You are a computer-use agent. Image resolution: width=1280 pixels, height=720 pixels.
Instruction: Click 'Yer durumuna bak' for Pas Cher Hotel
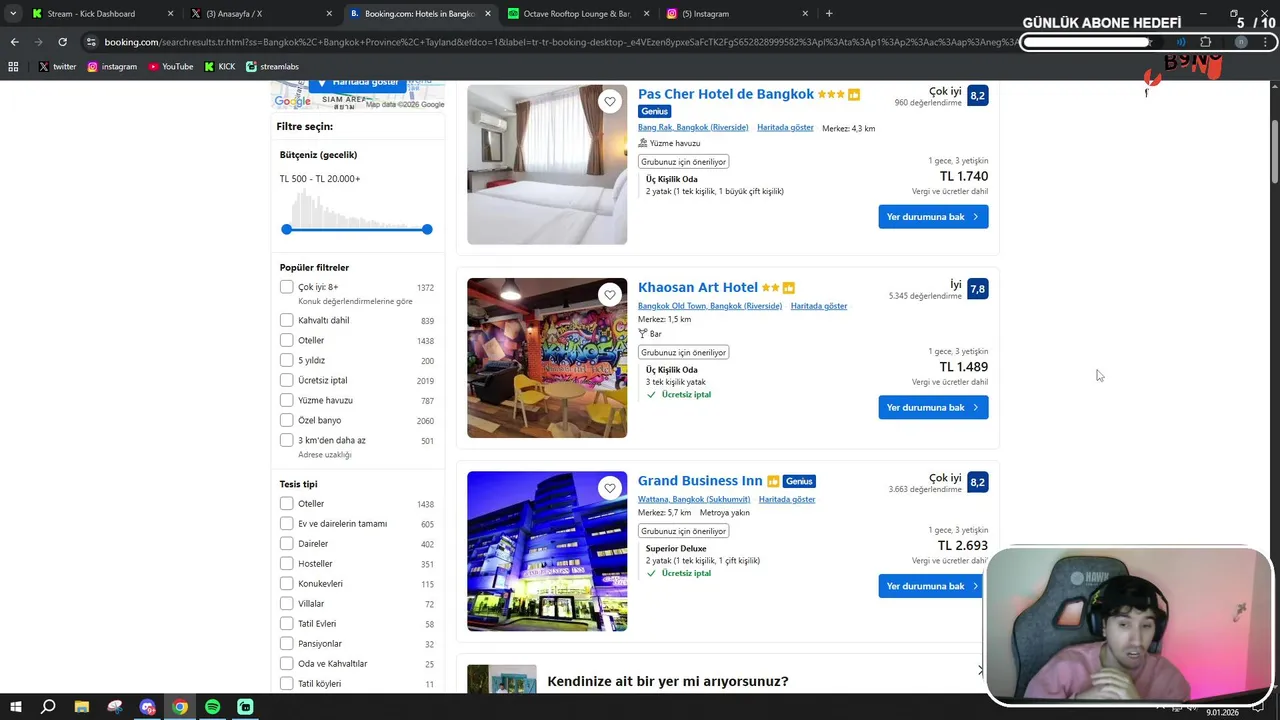coord(933,217)
